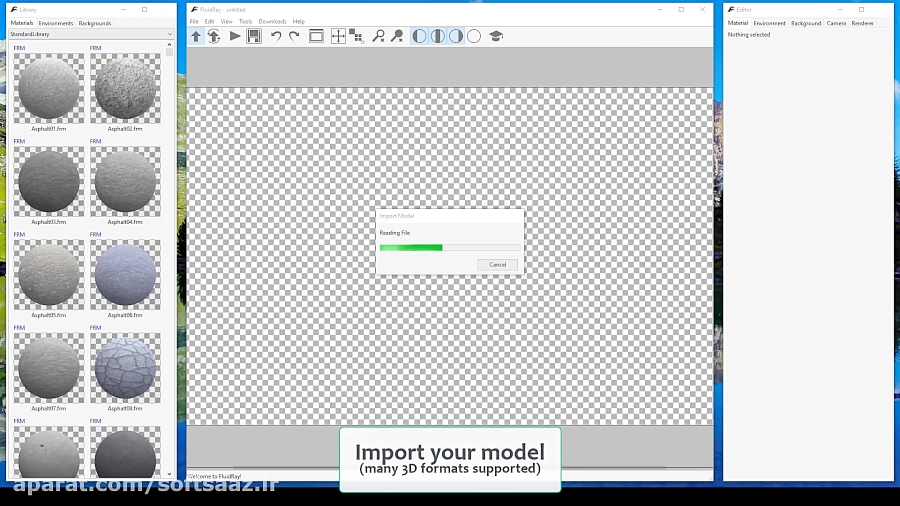Expand the StandardLibrary dropdown
The image size is (900, 506).
pos(169,34)
